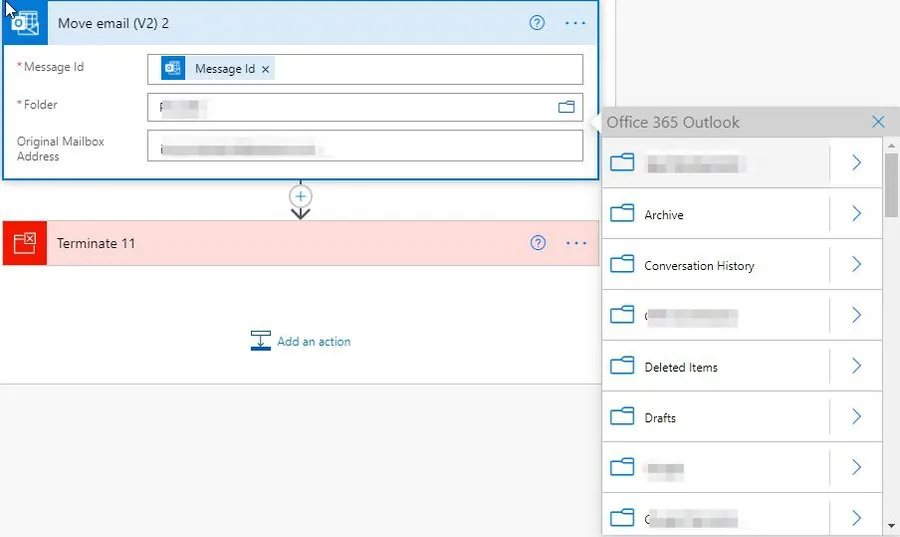Screen dimensions: 900x537
Task: Remove the Message Id token with its x
Action: coord(266,69)
